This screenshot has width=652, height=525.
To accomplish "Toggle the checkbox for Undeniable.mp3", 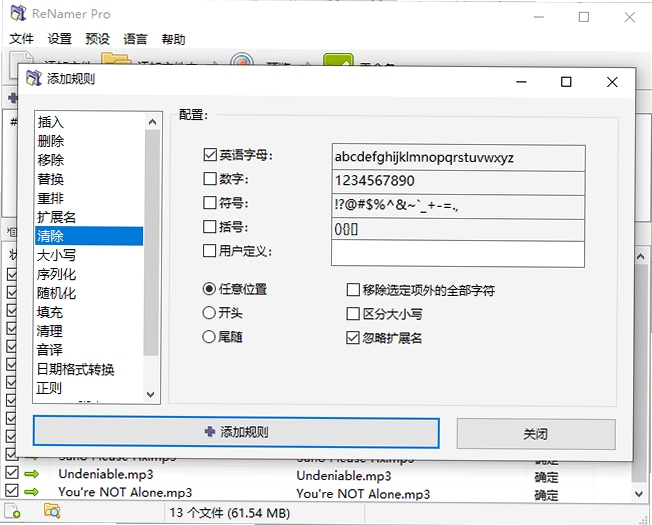I will (x=12, y=473).
